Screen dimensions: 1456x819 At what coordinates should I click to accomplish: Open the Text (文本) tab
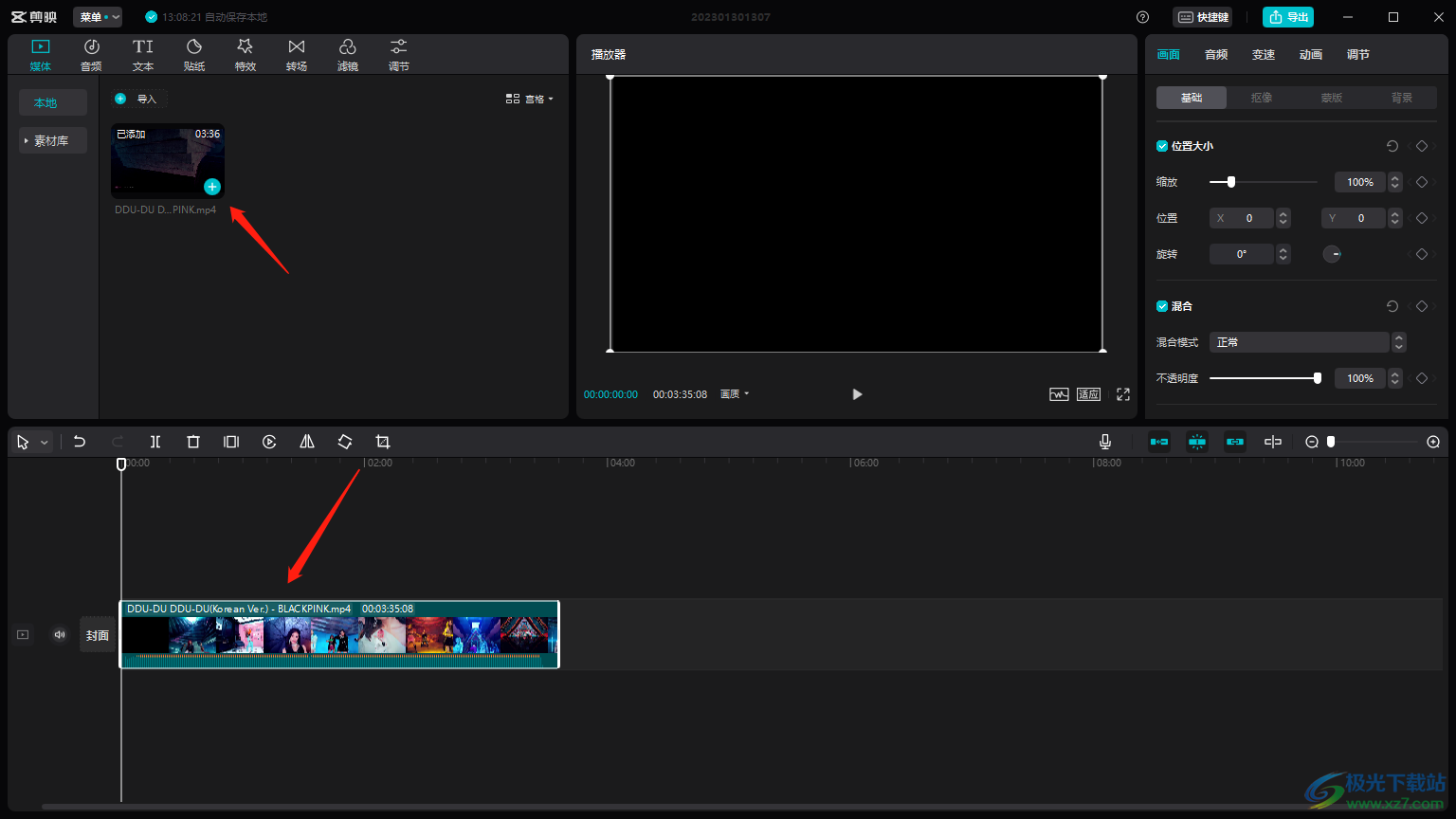143,55
